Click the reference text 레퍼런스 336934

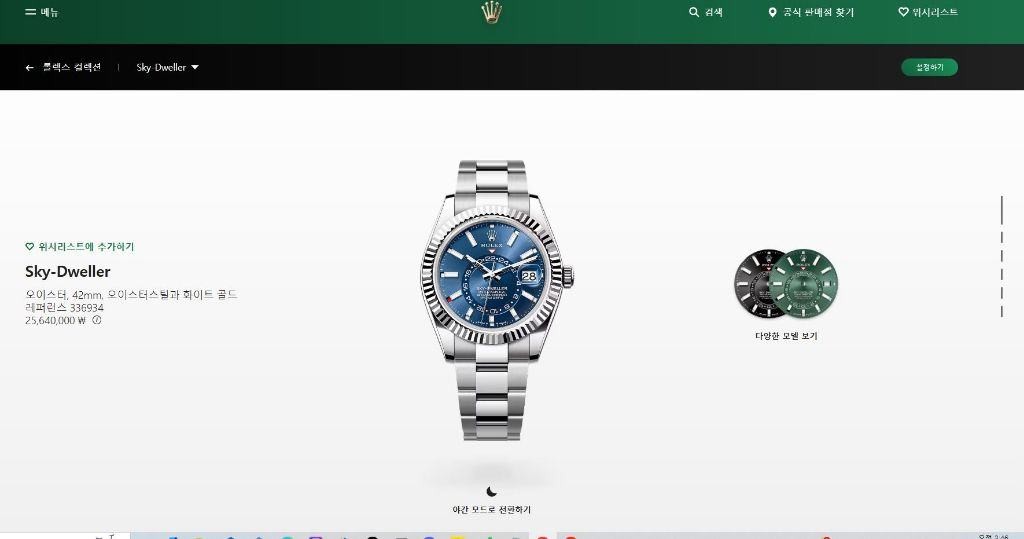(x=64, y=308)
